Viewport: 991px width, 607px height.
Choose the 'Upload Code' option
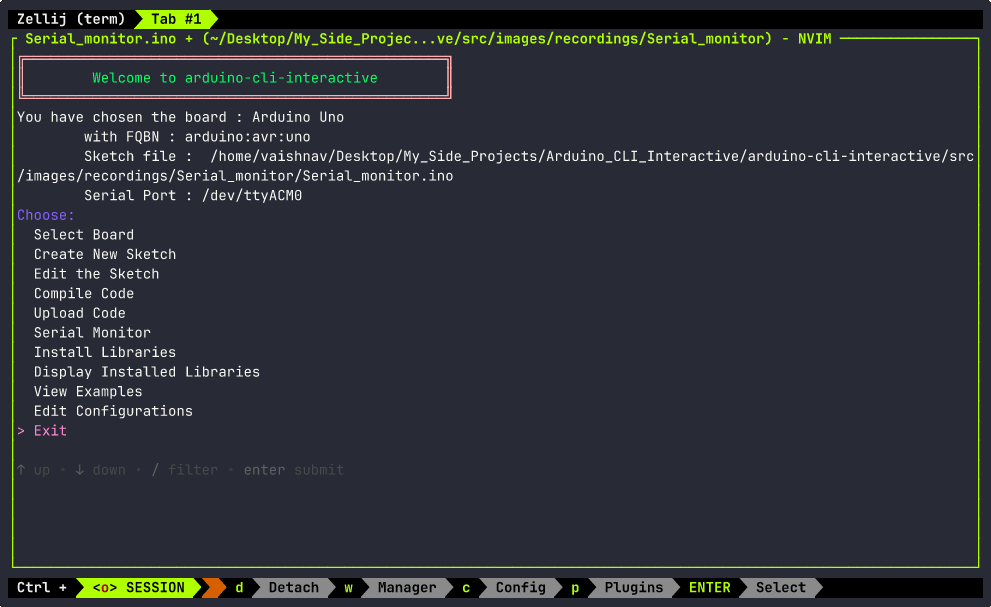tap(80, 313)
